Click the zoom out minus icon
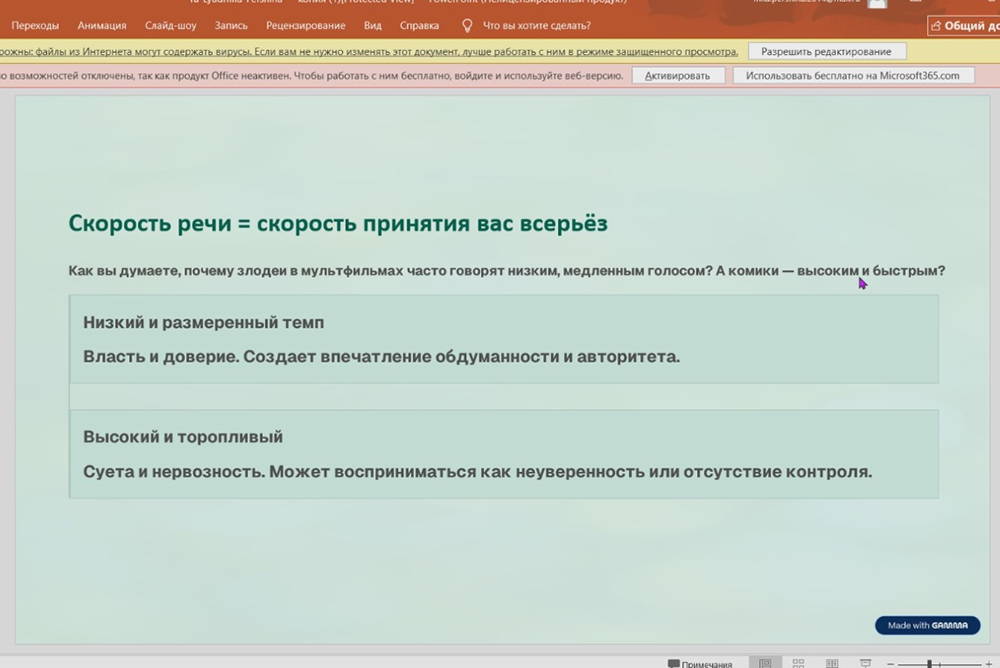1000x668 pixels. click(890, 664)
